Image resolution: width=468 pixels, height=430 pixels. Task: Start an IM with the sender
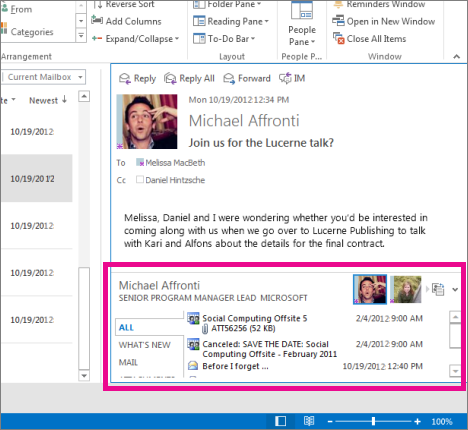[292, 79]
